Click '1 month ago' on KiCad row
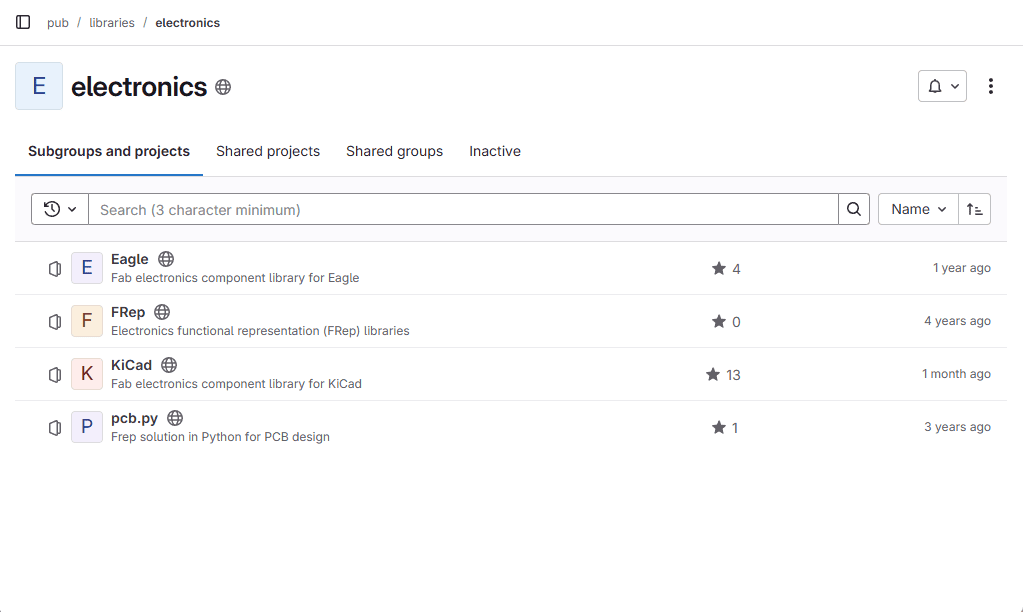 point(956,373)
